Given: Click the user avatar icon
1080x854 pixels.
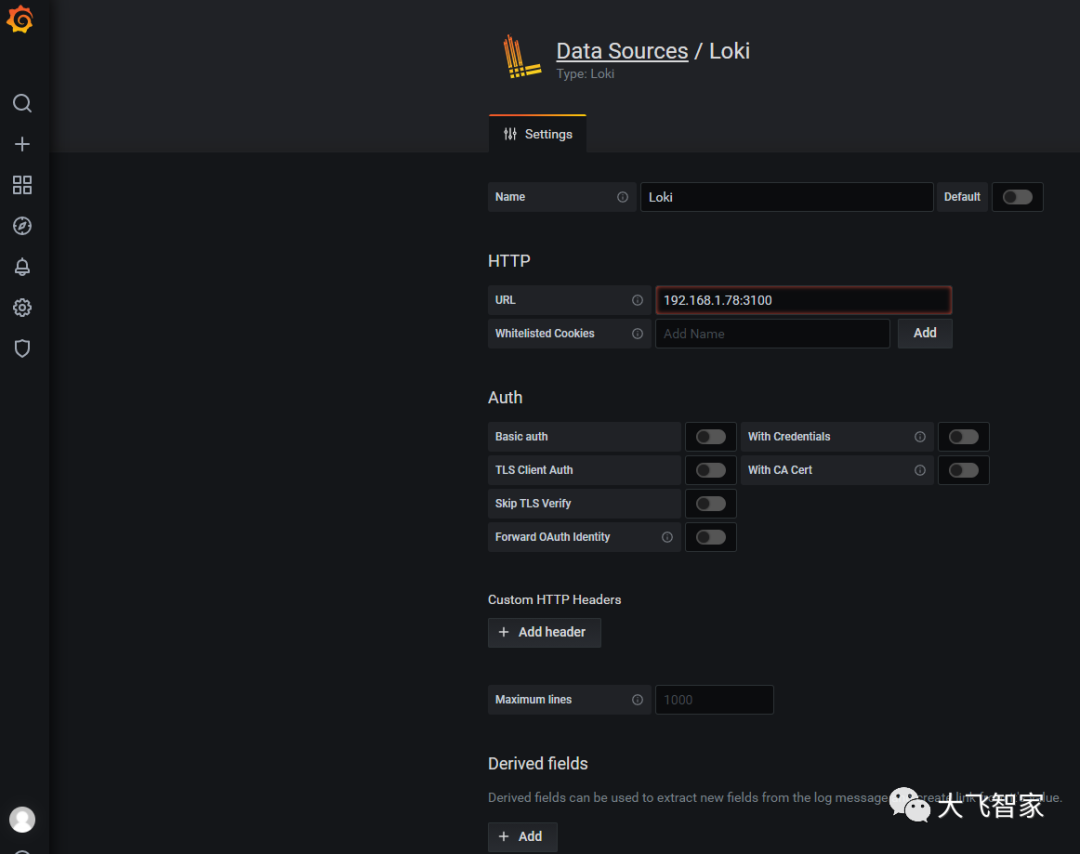Looking at the screenshot, I should point(22,820).
